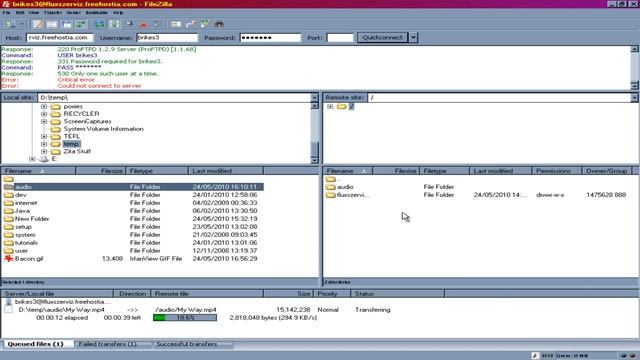The width and height of the screenshot is (640, 360).
Task: Open the Site Manager toolbar icon
Action: pos(11,24)
